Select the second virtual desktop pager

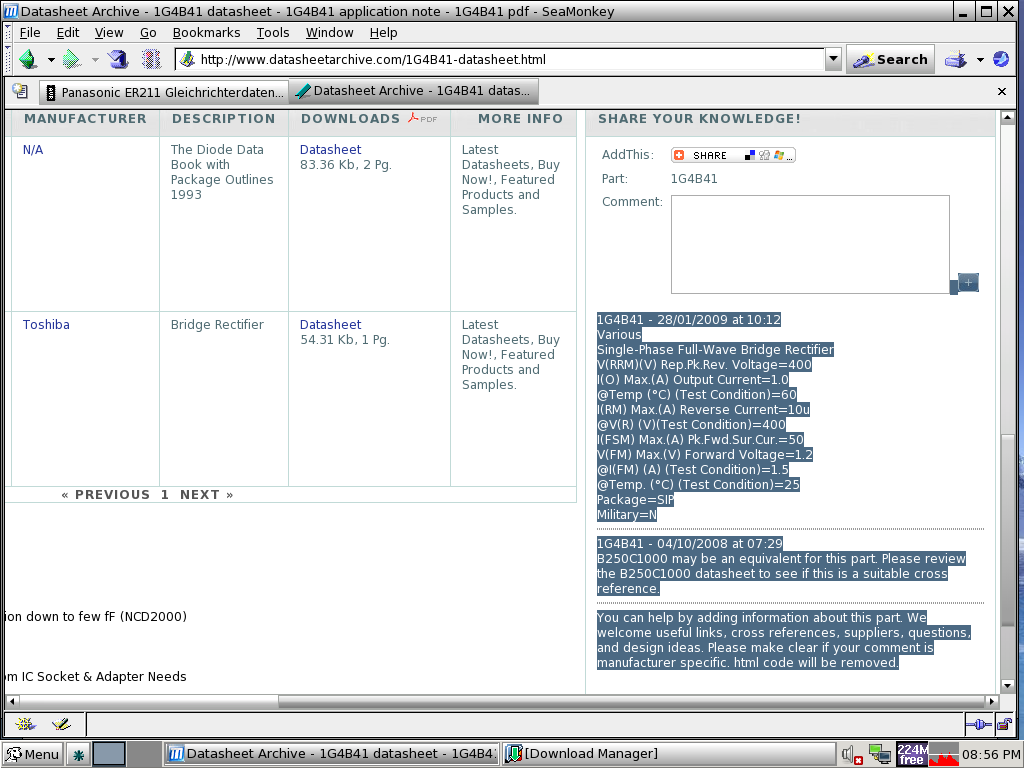144,754
